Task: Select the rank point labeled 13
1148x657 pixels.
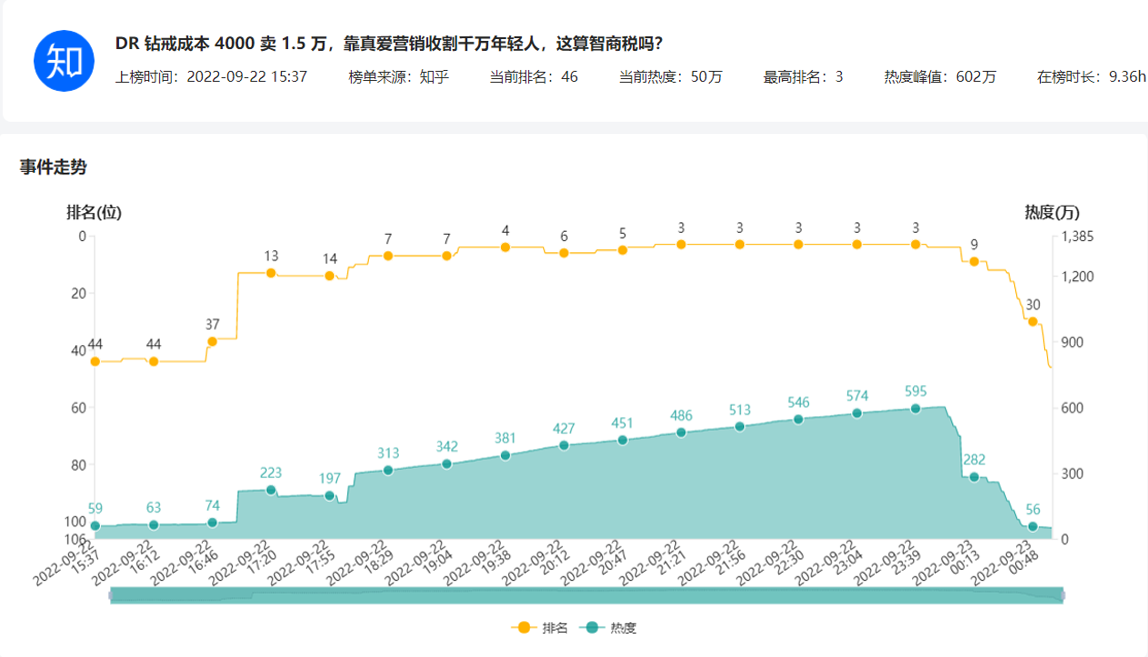Action: [270, 273]
